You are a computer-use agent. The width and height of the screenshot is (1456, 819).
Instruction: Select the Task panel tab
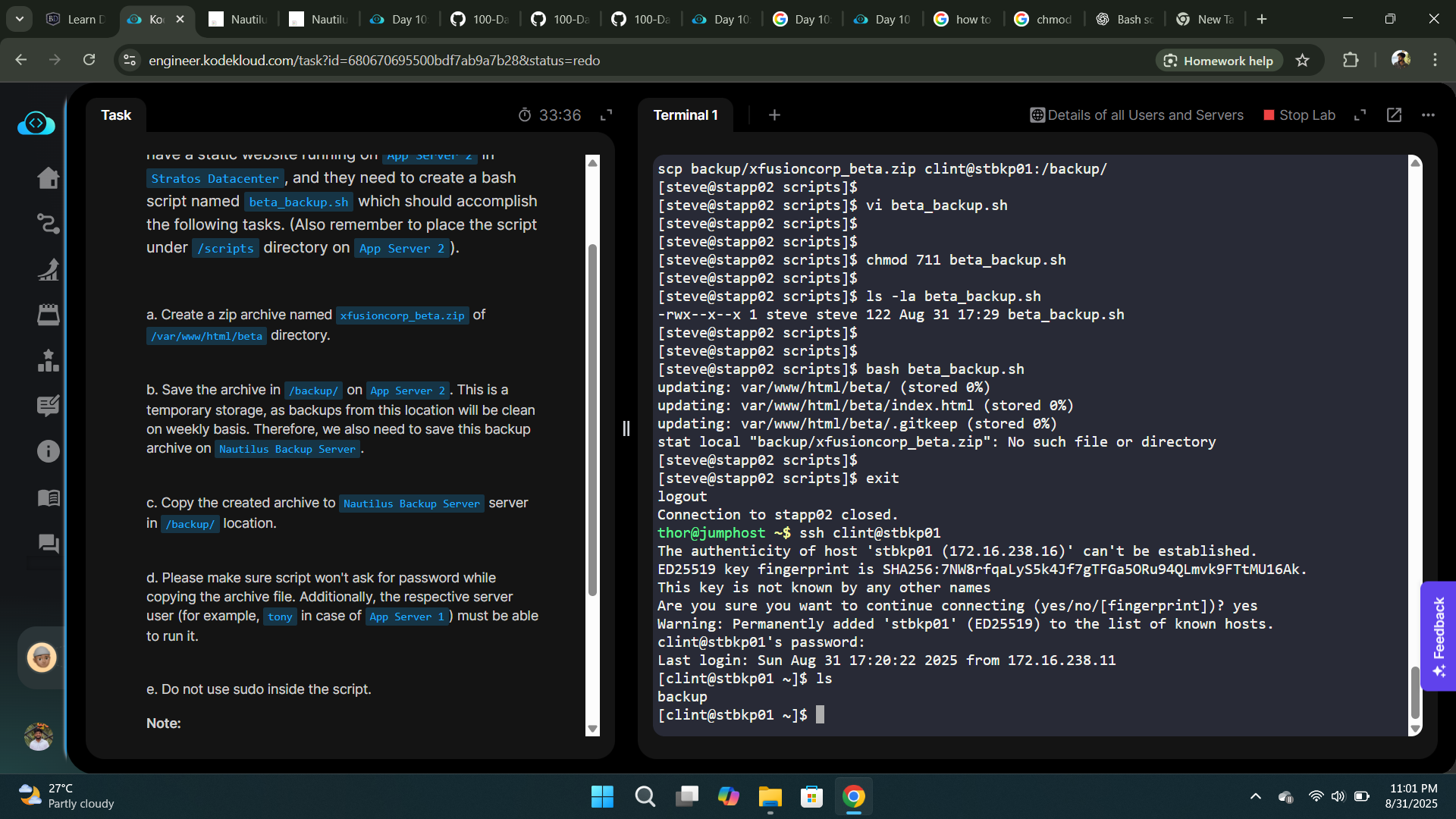pos(116,115)
